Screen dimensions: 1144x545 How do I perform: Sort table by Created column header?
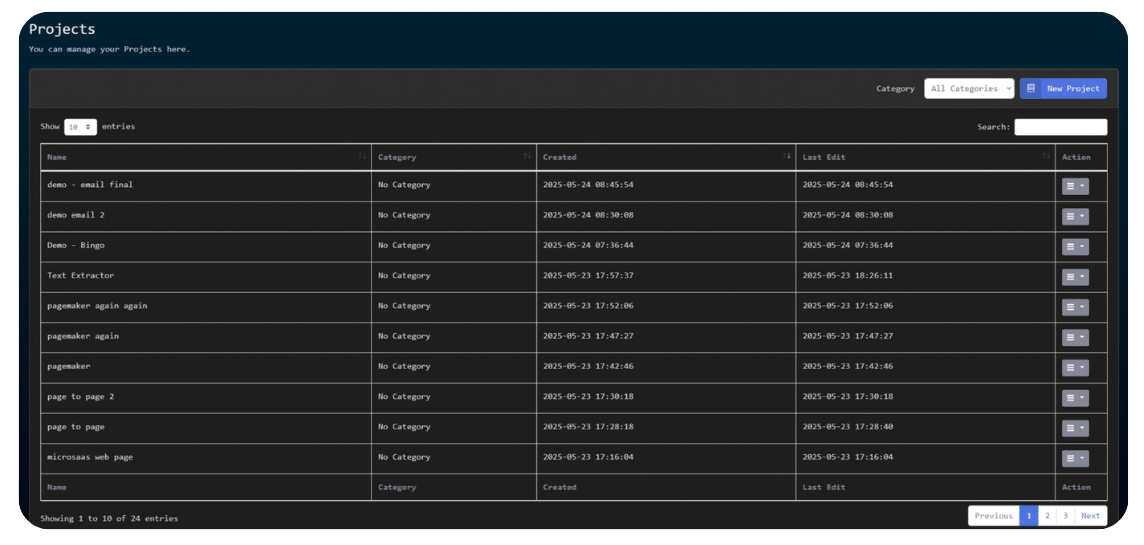[x=665, y=157]
